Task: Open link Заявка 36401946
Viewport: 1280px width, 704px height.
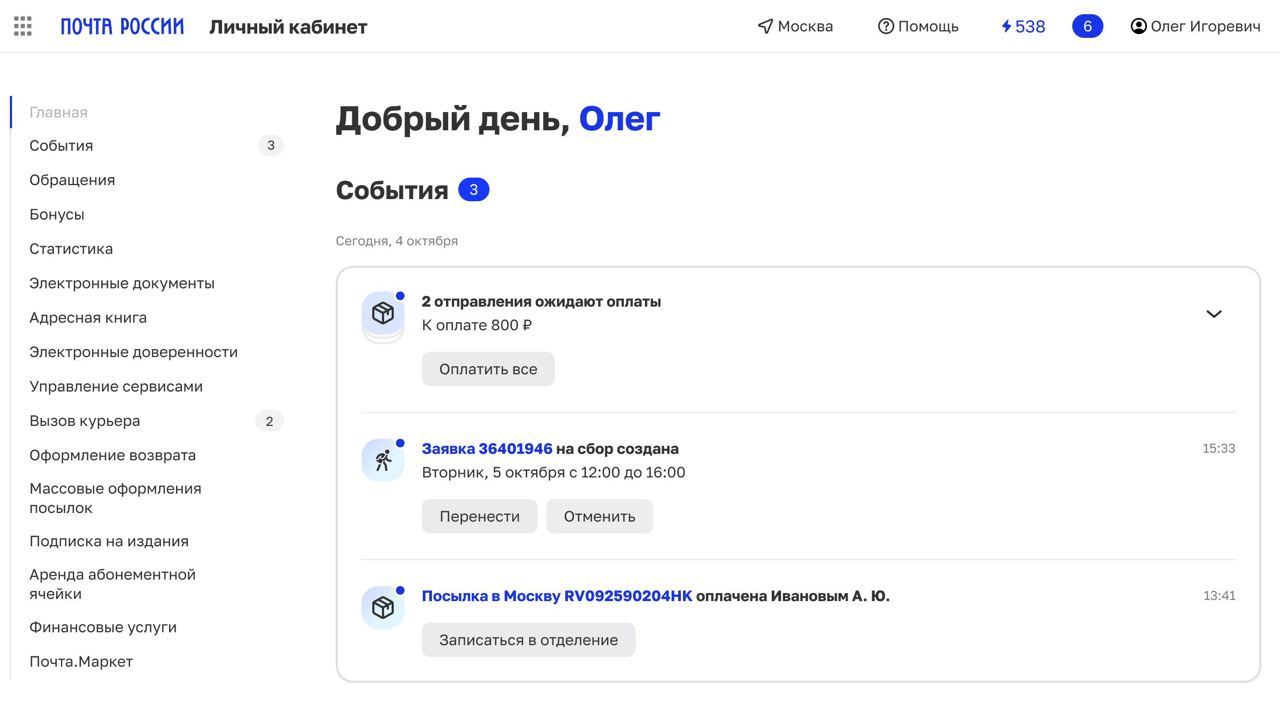Action: 487,449
